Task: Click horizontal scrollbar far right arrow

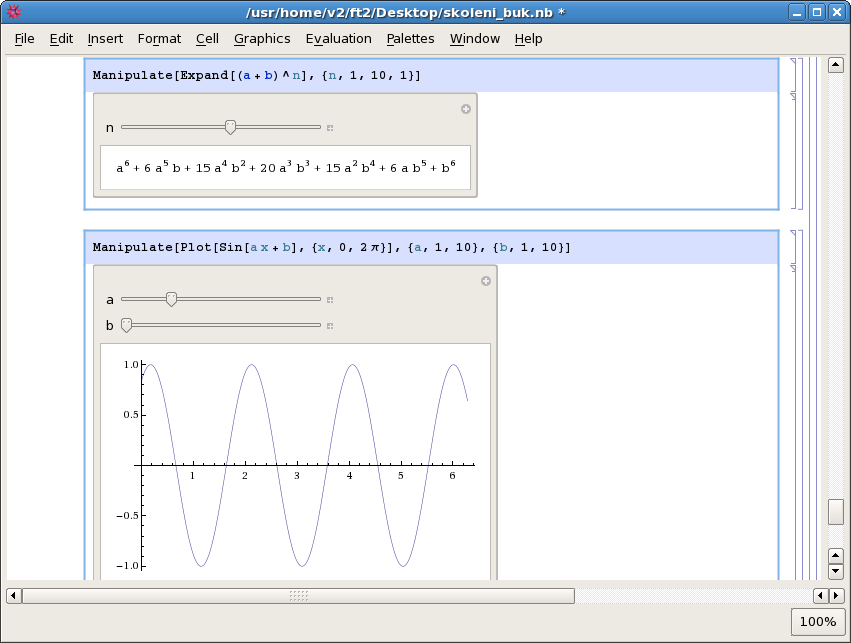Action: coord(836,596)
